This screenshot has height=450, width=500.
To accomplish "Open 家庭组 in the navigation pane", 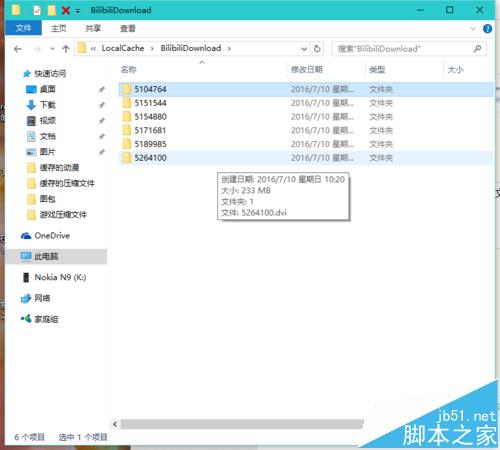I will tap(46, 319).
